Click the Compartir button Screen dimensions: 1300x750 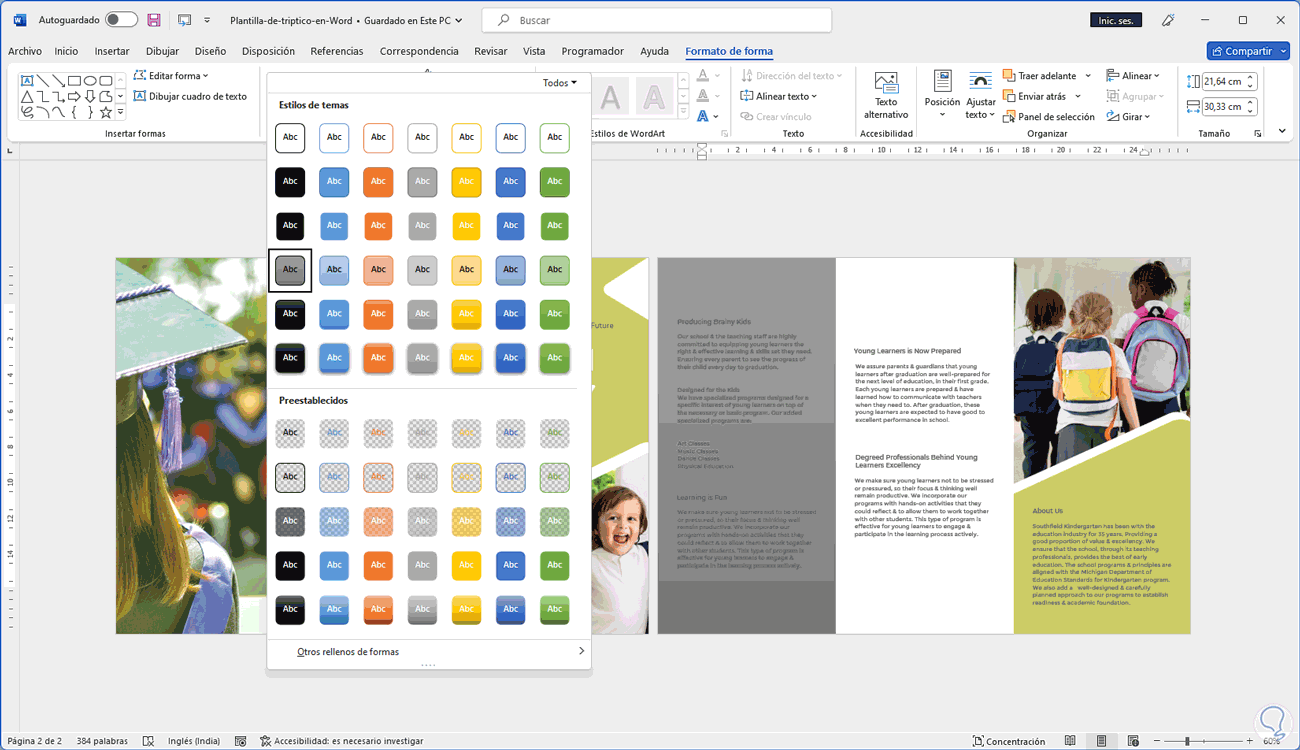tap(1247, 51)
